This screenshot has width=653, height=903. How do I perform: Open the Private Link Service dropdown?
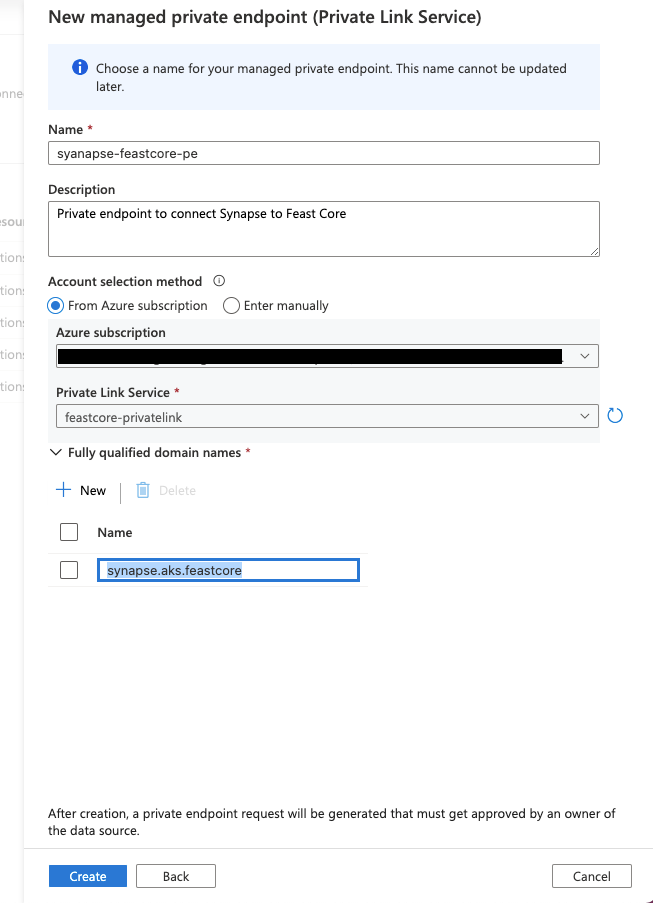click(327, 416)
